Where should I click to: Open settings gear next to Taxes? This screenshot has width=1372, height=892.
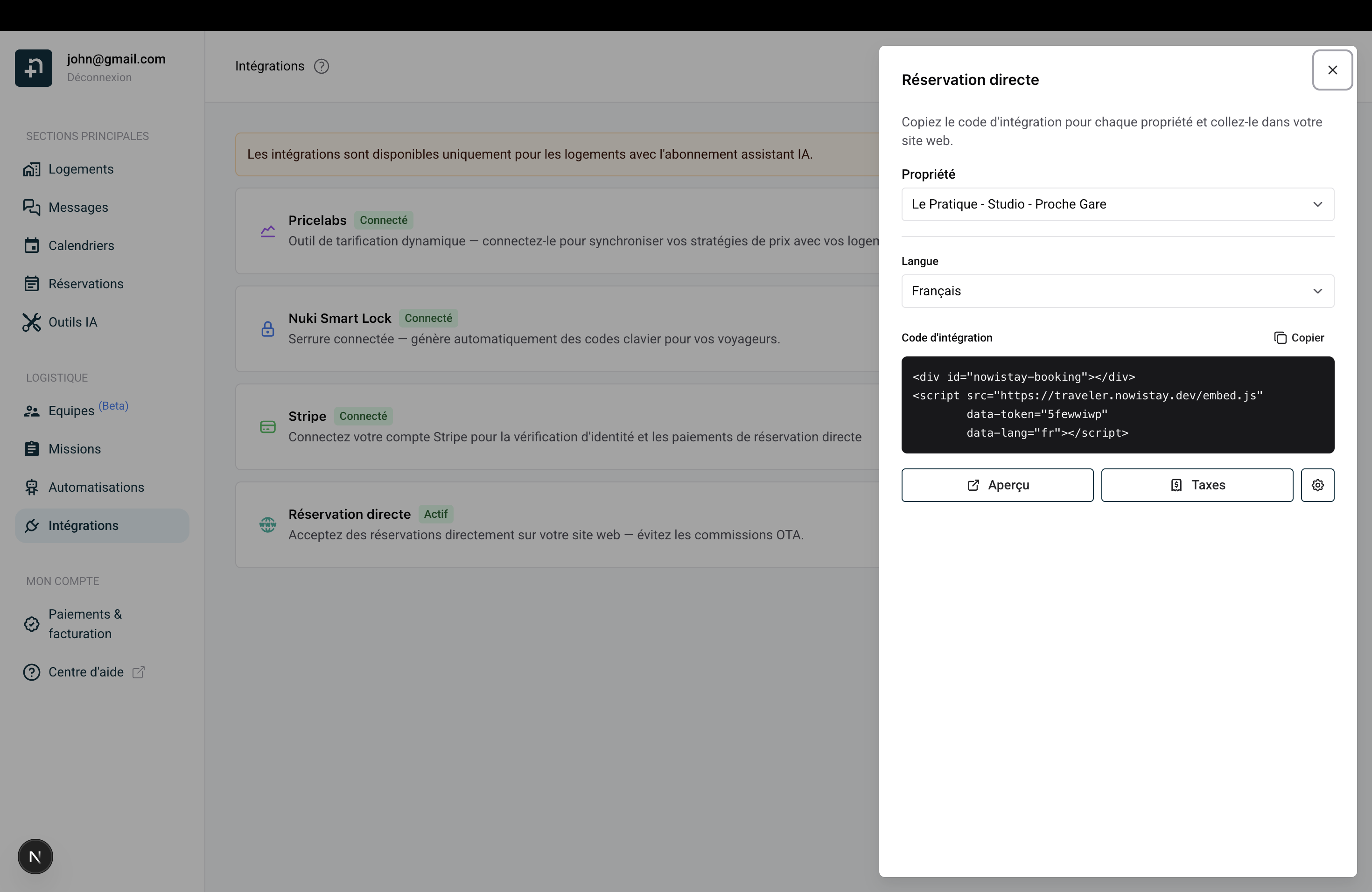pyautogui.click(x=1317, y=485)
